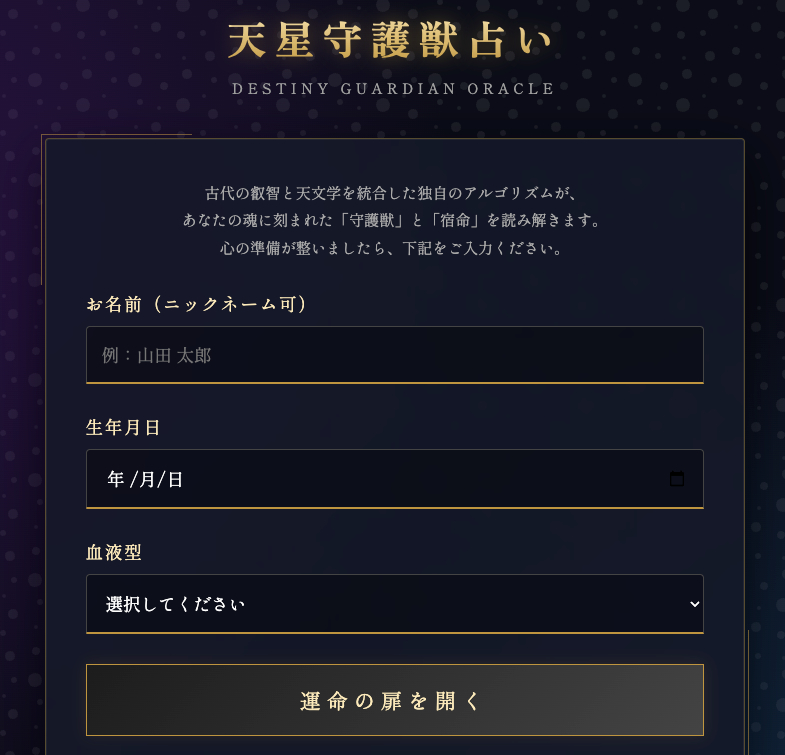785x755 pixels.
Task: Focus the 例:山田 太郎 placeholder text
Action: click(x=157, y=356)
